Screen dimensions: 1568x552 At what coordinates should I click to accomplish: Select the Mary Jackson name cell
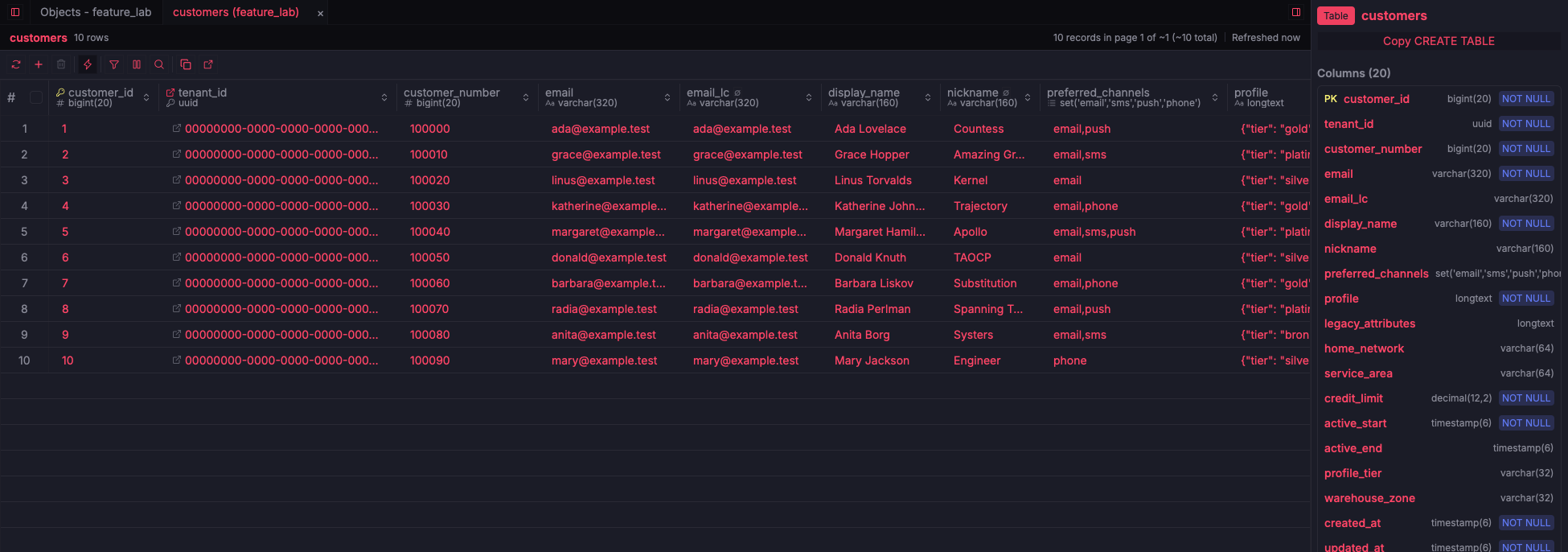(880, 360)
